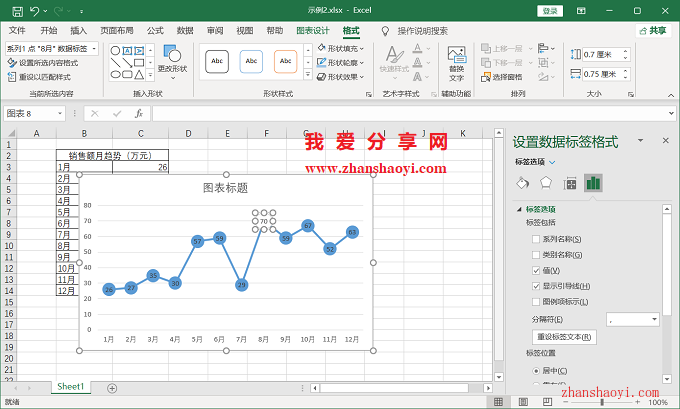Toggle the Legend Key (图例项标示) checkbox
Image resolution: width=680 pixels, height=409 pixels.
[536, 301]
